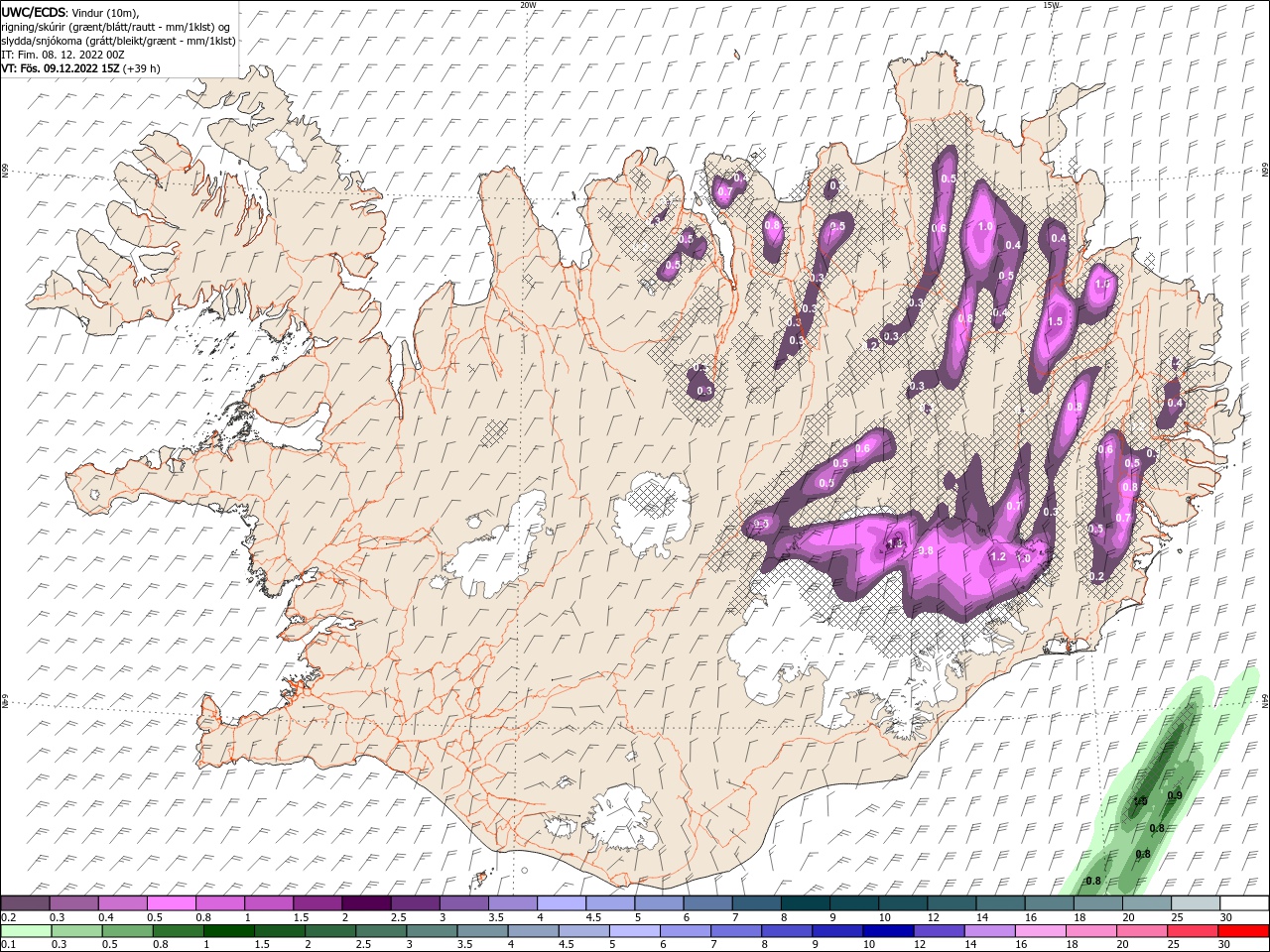Click the '0.1' number label under rain scale

pos(8,945)
